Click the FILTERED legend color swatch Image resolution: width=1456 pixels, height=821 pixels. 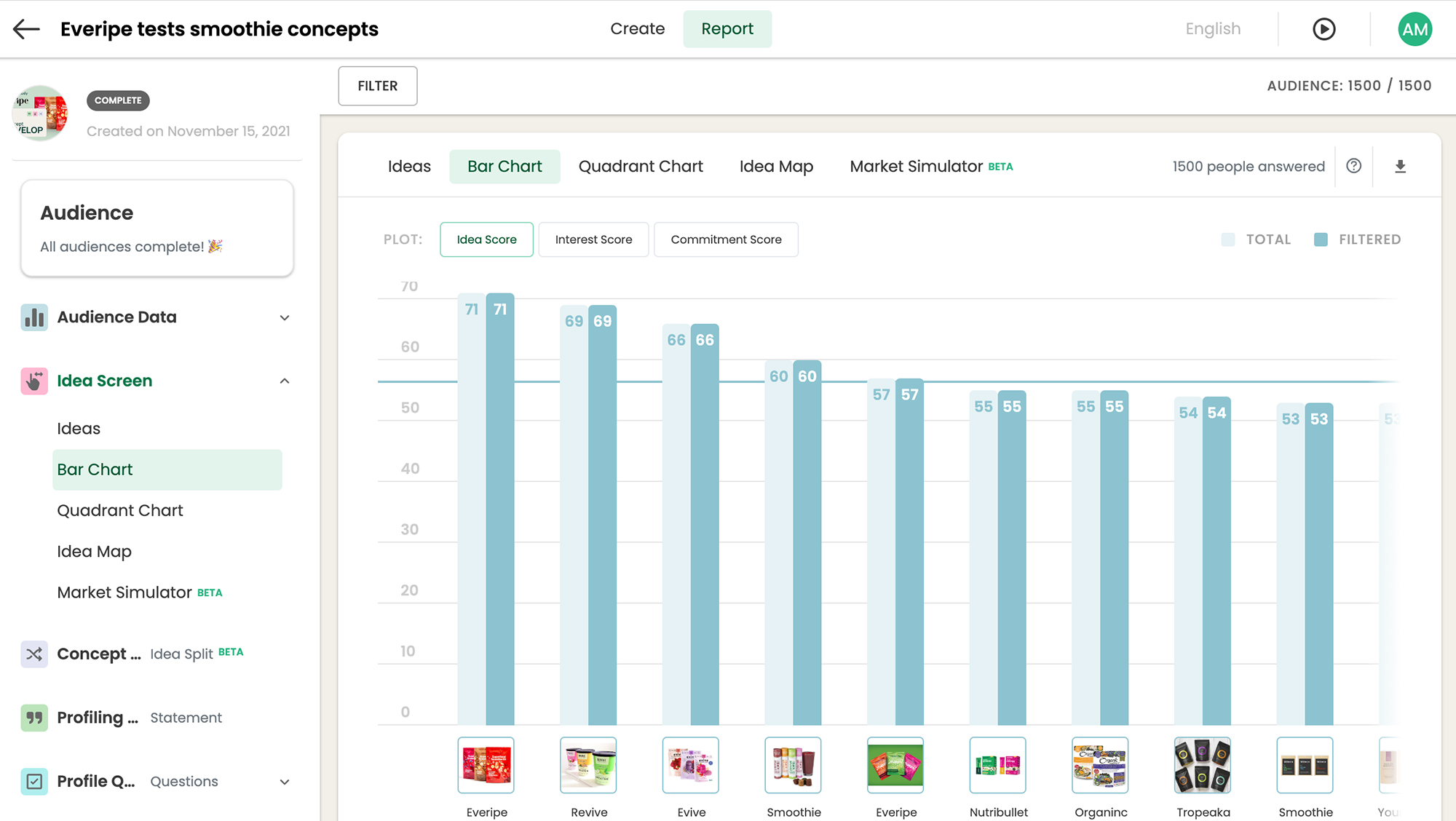(x=1321, y=239)
